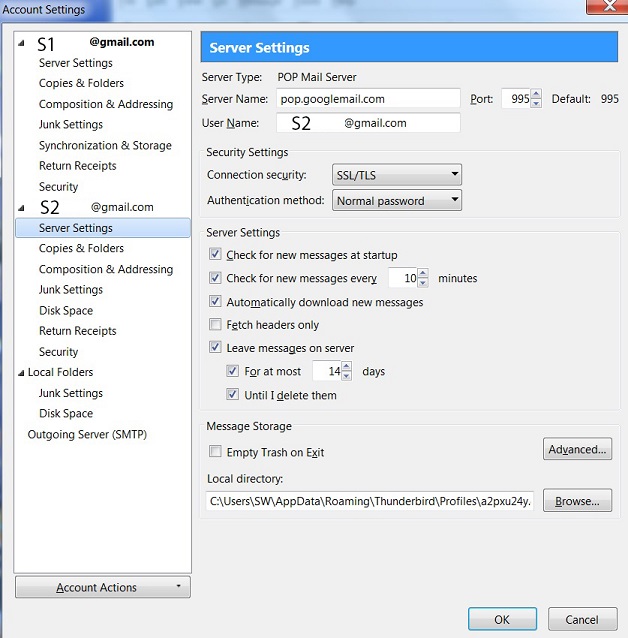Open Junk Settings under Local Folders
The width and height of the screenshot is (628, 638).
pos(71,393)
